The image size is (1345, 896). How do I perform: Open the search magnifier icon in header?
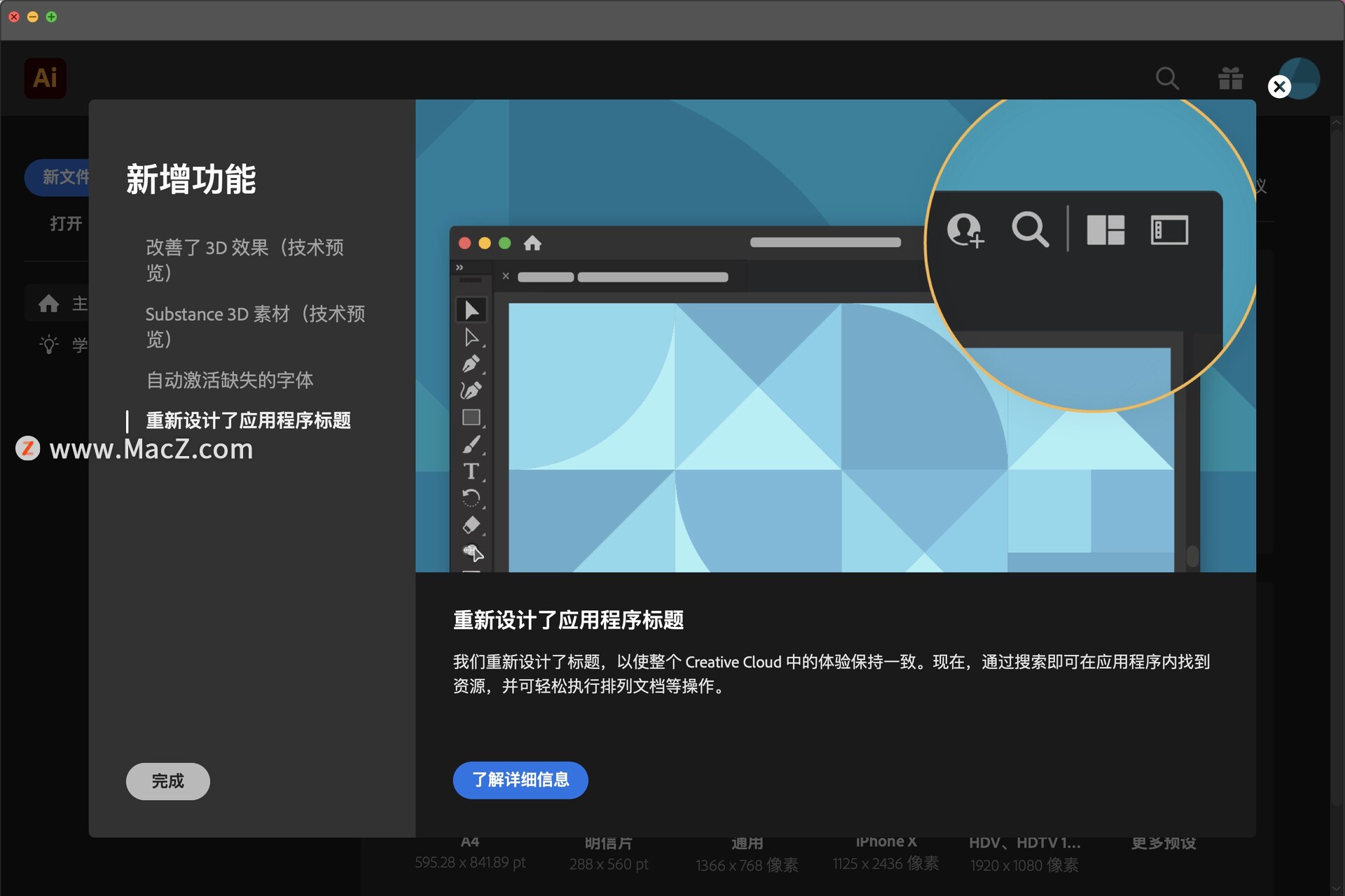(x=1166, y=78)
